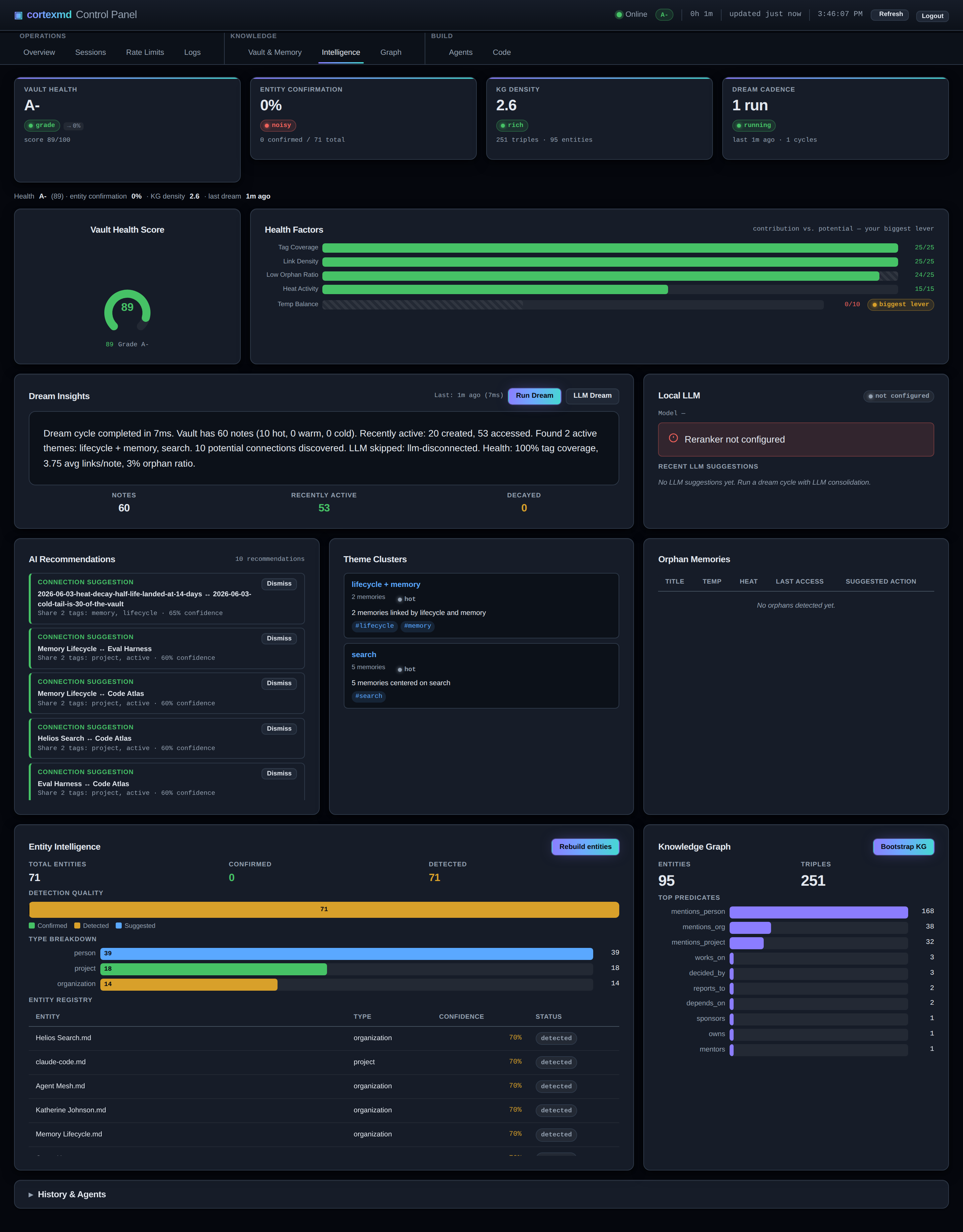Click the Run Dream button

[534, 396]
